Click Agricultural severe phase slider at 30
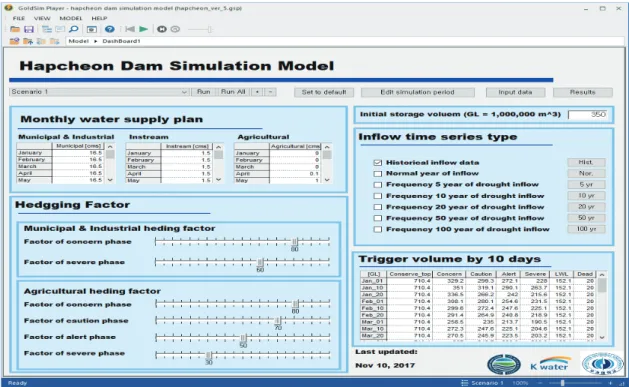Screen dimensions: 629x387 click(x=209, y=355)
